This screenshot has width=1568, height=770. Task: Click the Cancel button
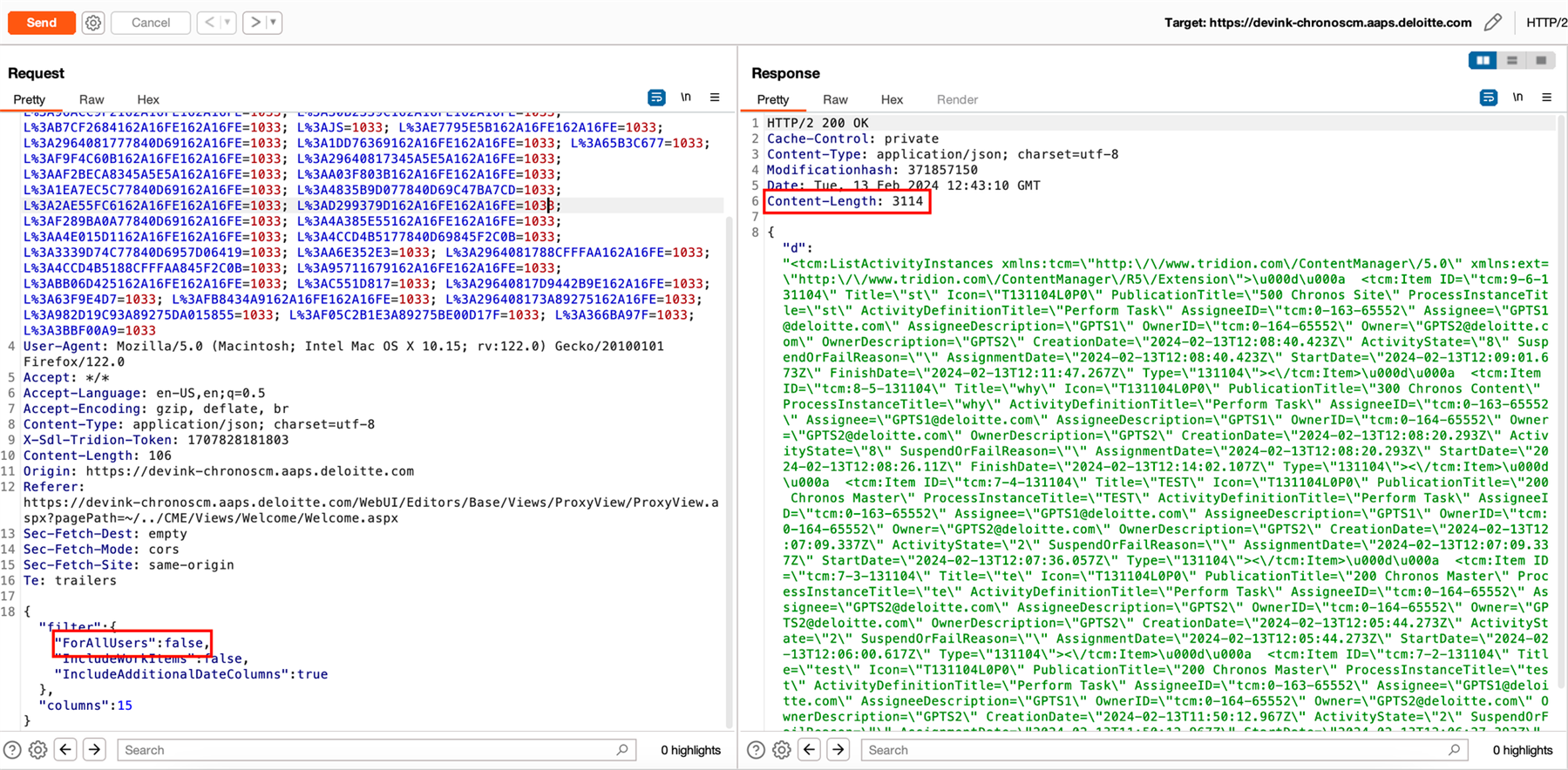(151, 23)
